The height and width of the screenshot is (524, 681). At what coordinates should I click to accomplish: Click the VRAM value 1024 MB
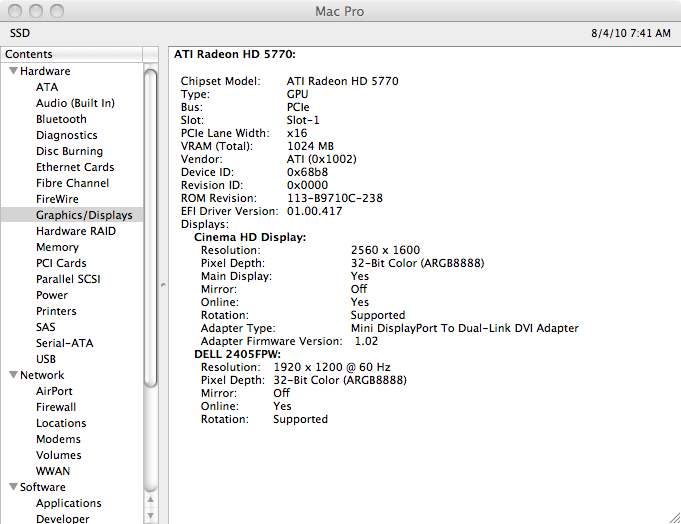coord(310,146)
